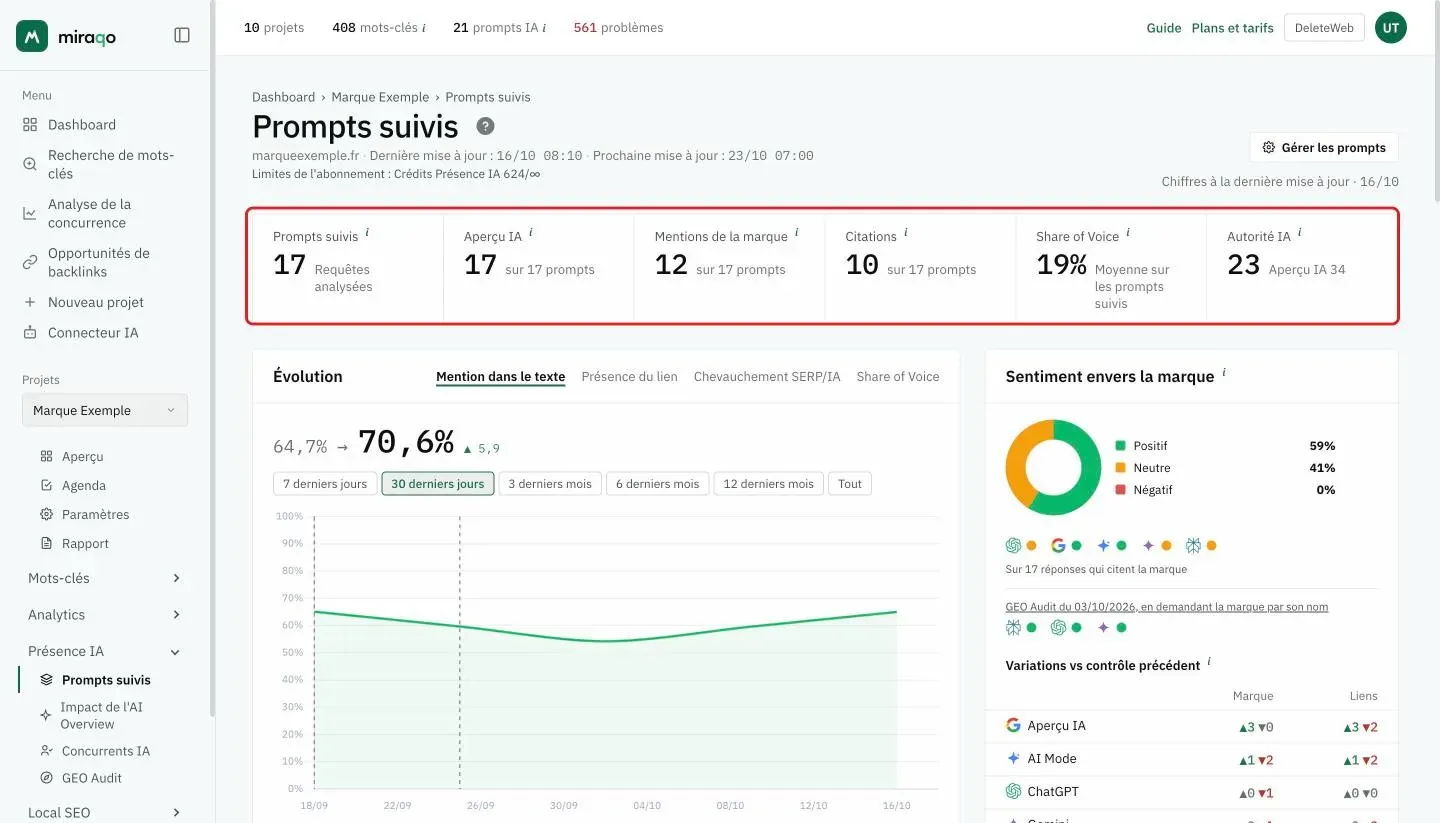Viewport: 1440px width, 823px height.
Task: Select the 3 derniers mois range
Action: click(x=550, y=484)
